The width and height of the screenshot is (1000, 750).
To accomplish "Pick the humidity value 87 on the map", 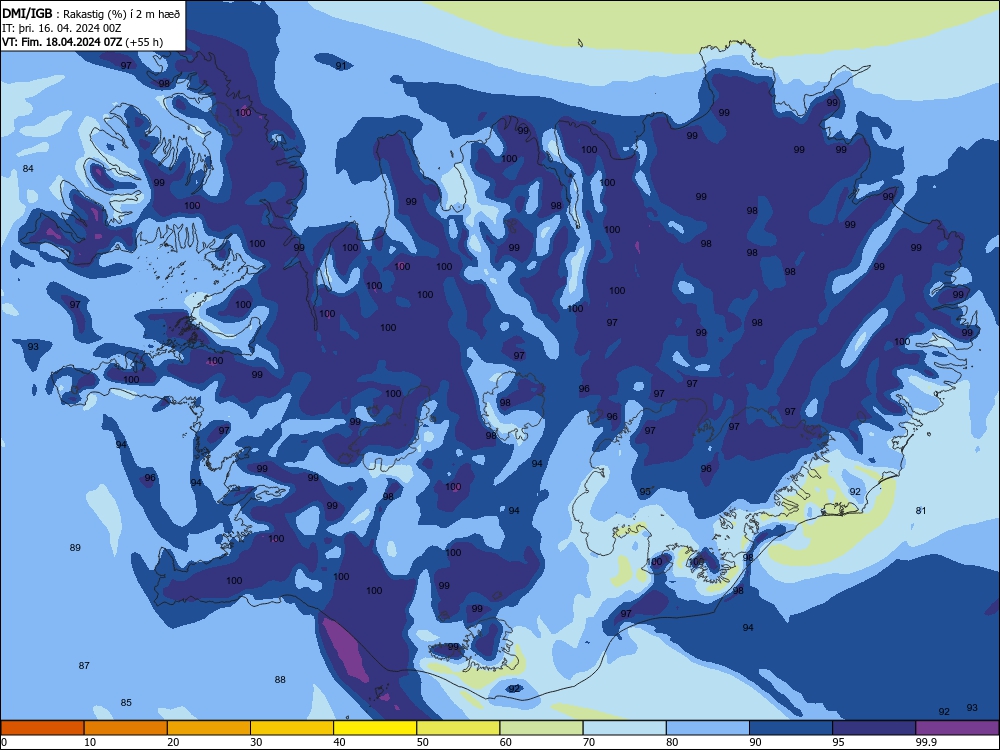I will click(x=84, y=666).
